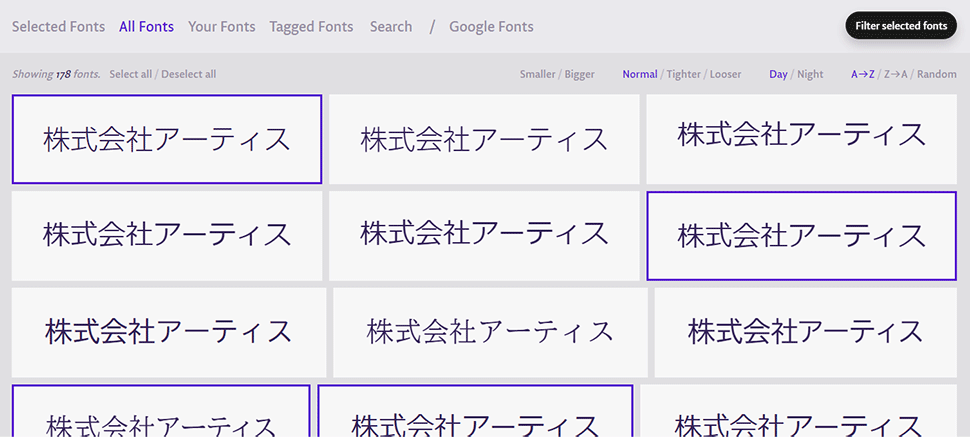Deselect the highlighted middle card in bottom row
This screenshot has width=970, height=437.
pyautogui.click(x=475, y=411)
